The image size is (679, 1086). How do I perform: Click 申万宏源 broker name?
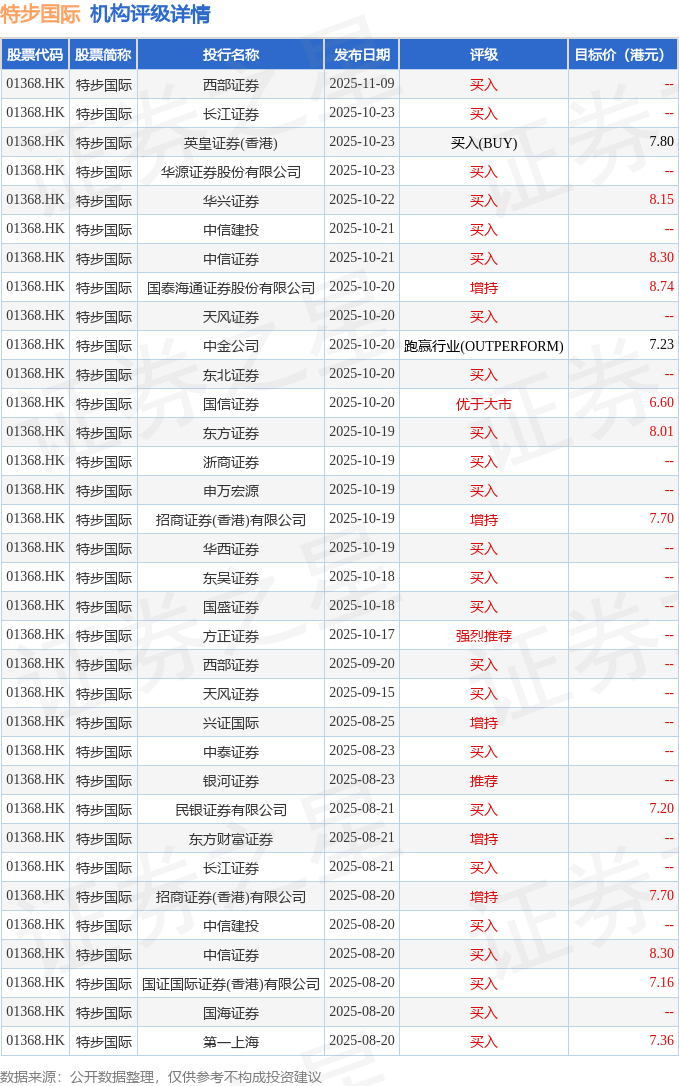click(231, 491)
